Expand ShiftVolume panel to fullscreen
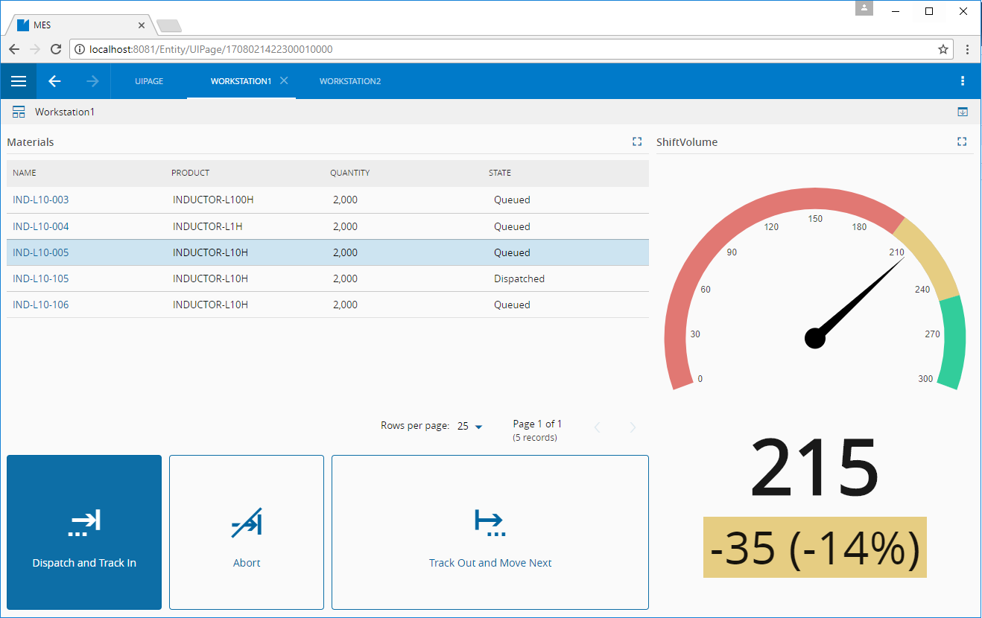 (961, 142)
